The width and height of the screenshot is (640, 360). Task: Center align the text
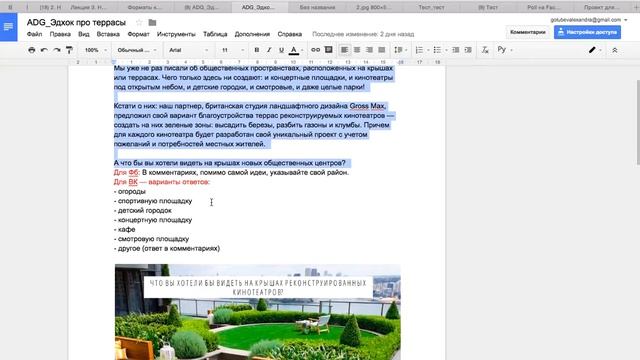[357, 50]
